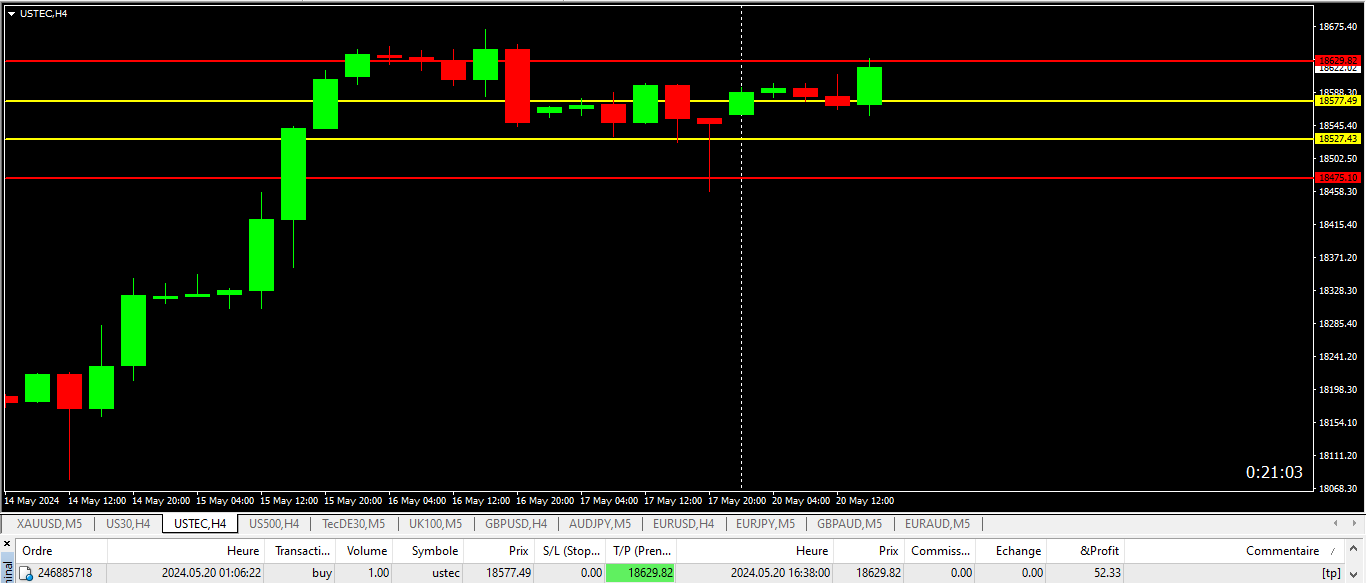Click the yellow price label 18527.43

[1338, 139]
